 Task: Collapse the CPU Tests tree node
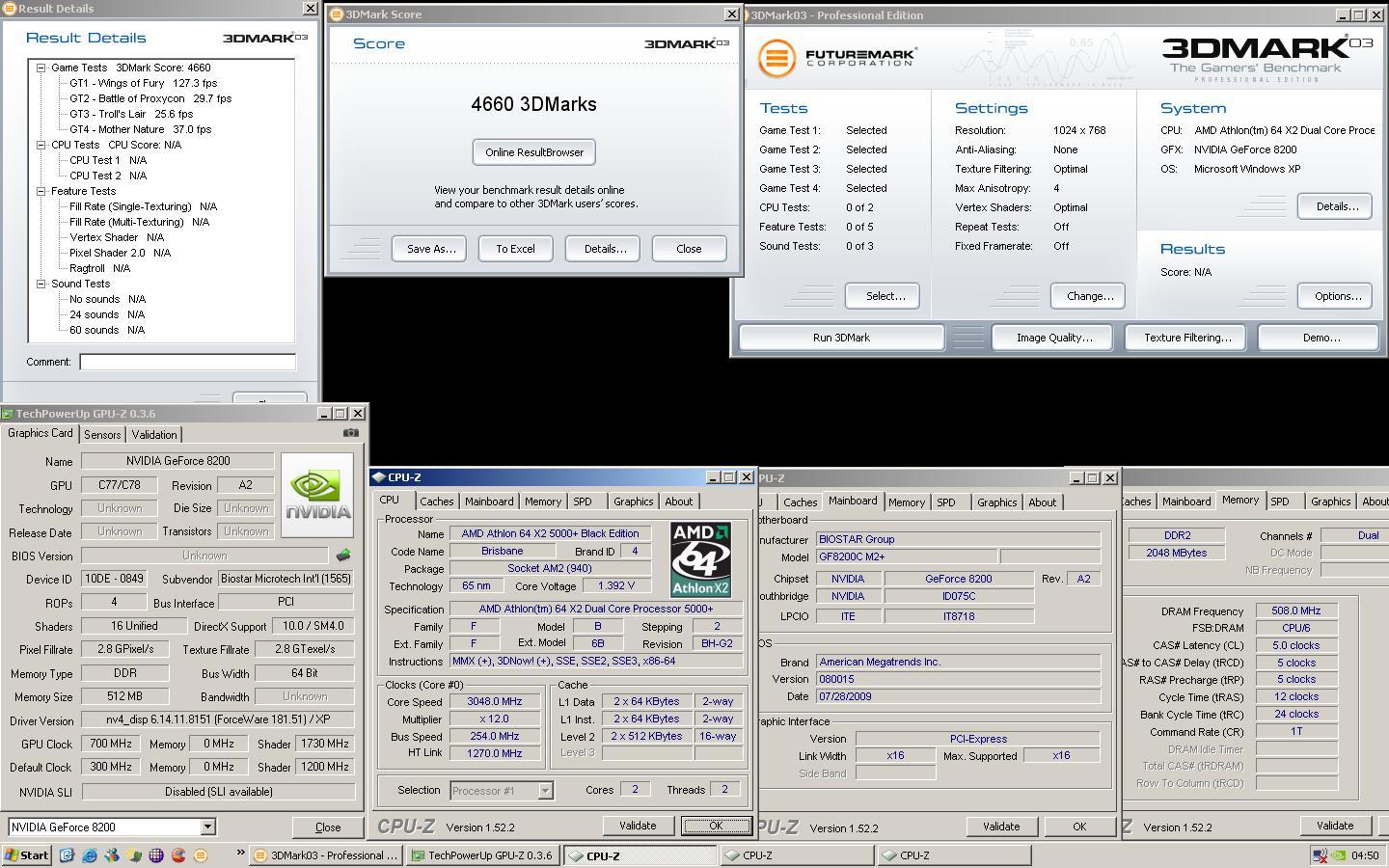pos(41,145)
